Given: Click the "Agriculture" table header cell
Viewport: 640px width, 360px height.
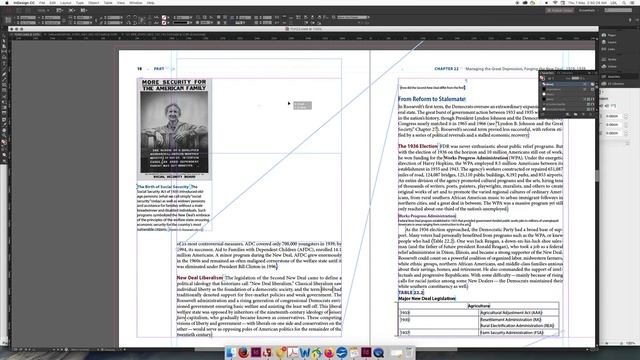Looking at the screenshot, I should click(479, 306).
